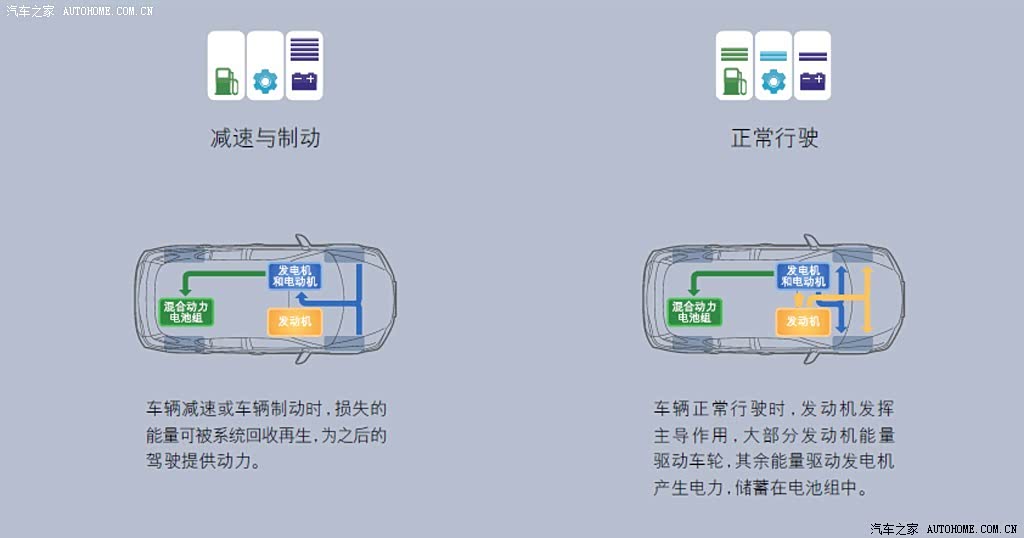The height and width of the screenshot is (538, 1024).
Task: Click the yellow double arrow in right car
Action: point(867,299)
